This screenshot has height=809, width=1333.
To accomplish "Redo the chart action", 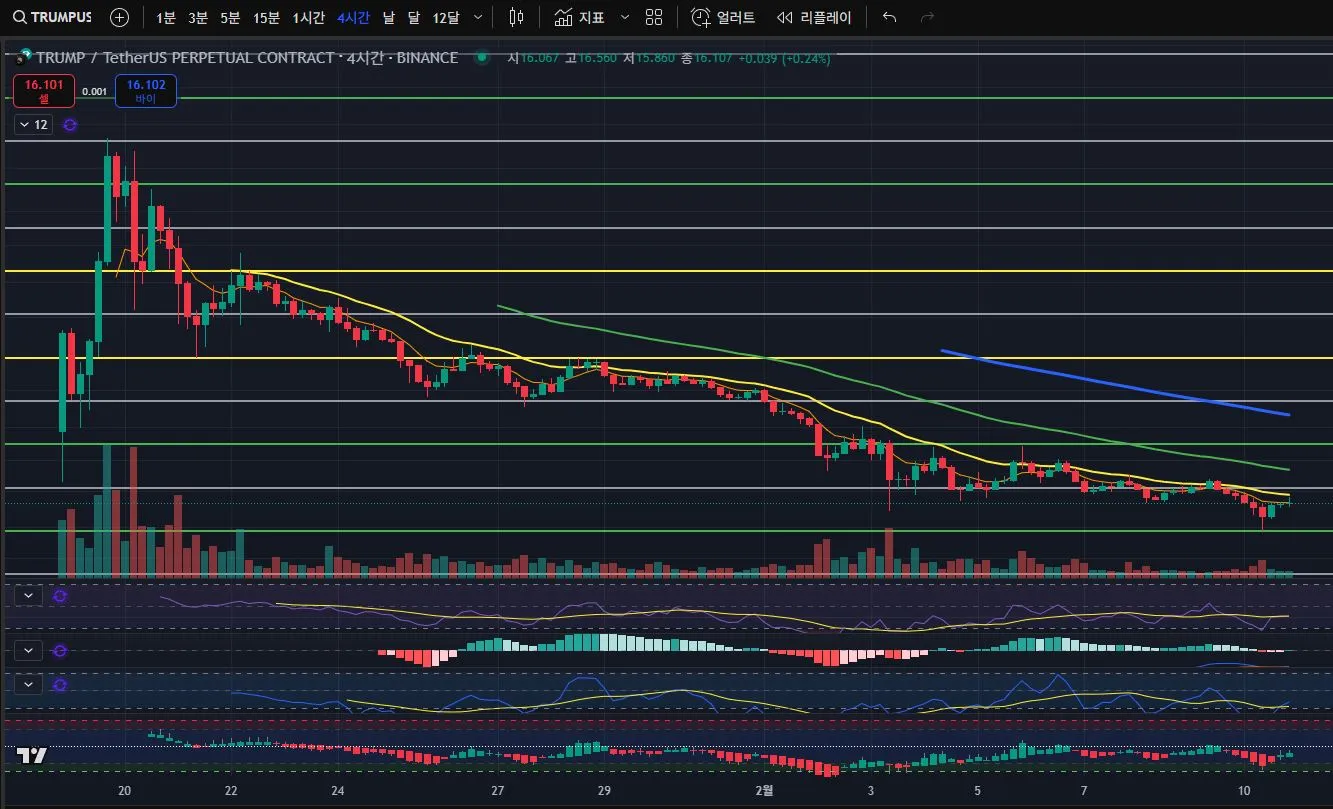I will point(927,17).
